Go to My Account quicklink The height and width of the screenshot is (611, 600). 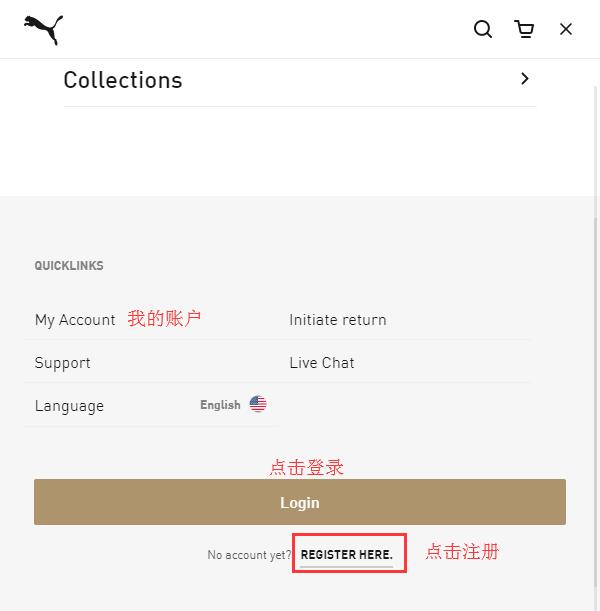(75, 320)
